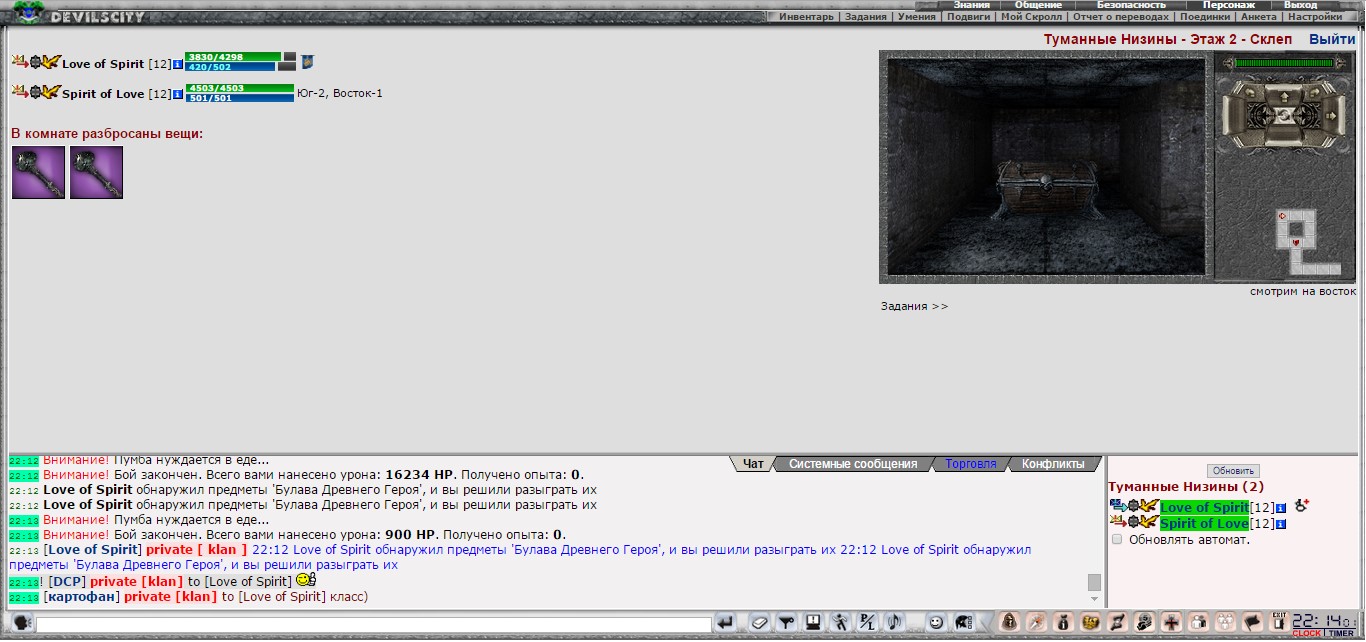Viewport: 1366px width, 642px height.
Task: Click the gold pile icon in bottom toolbar
Action: (1090, 622)
